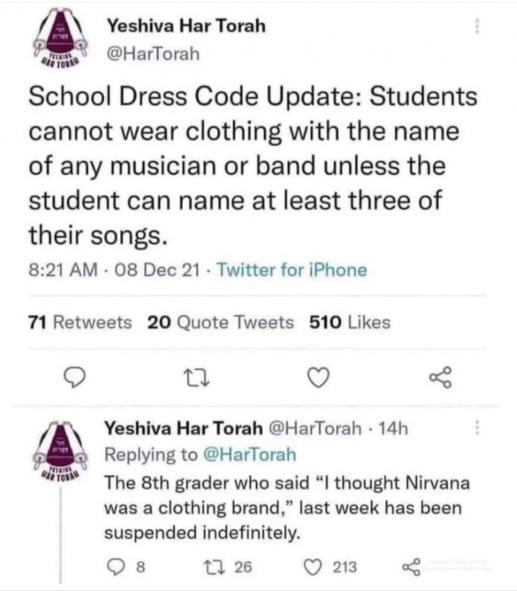Screen dimensions: 517x591
Task: Click the Twitter for iPhone source link
Action: pos(292,270)
